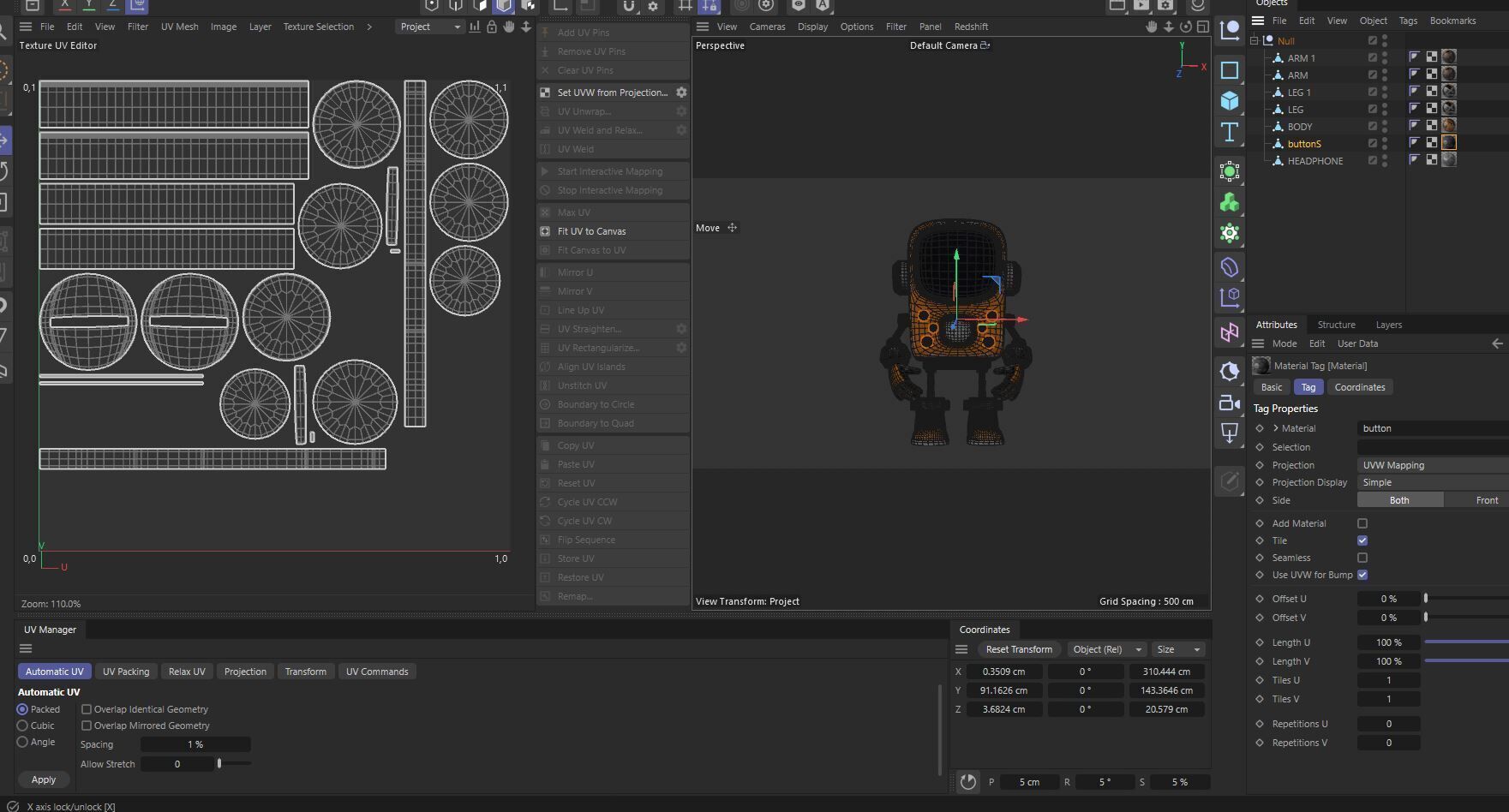Add a Camera with camera icon
Viewport: 1509px width, 812px height.
[x=1230, y=403]
